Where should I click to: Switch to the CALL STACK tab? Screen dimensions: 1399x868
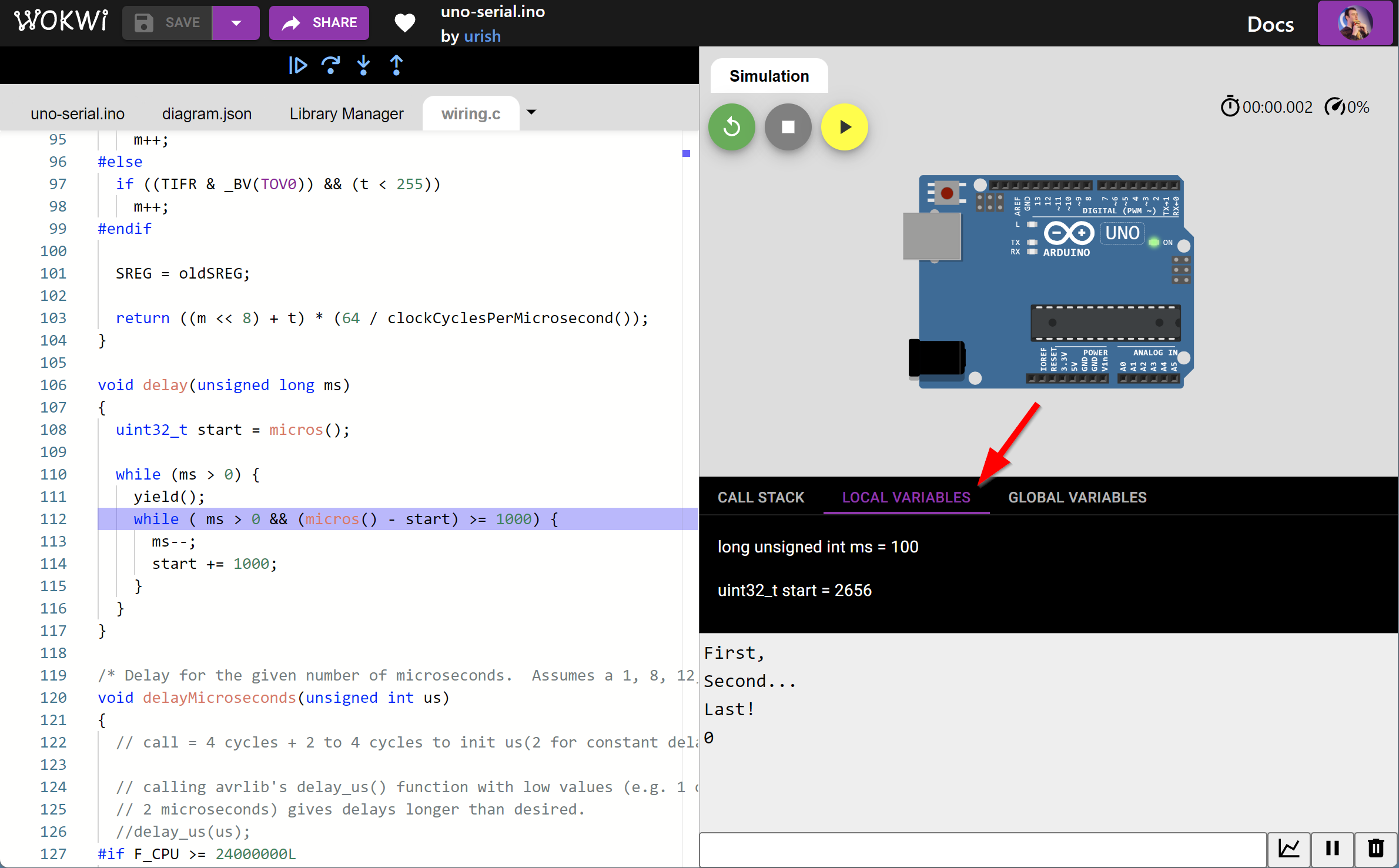tap(761, 497)
